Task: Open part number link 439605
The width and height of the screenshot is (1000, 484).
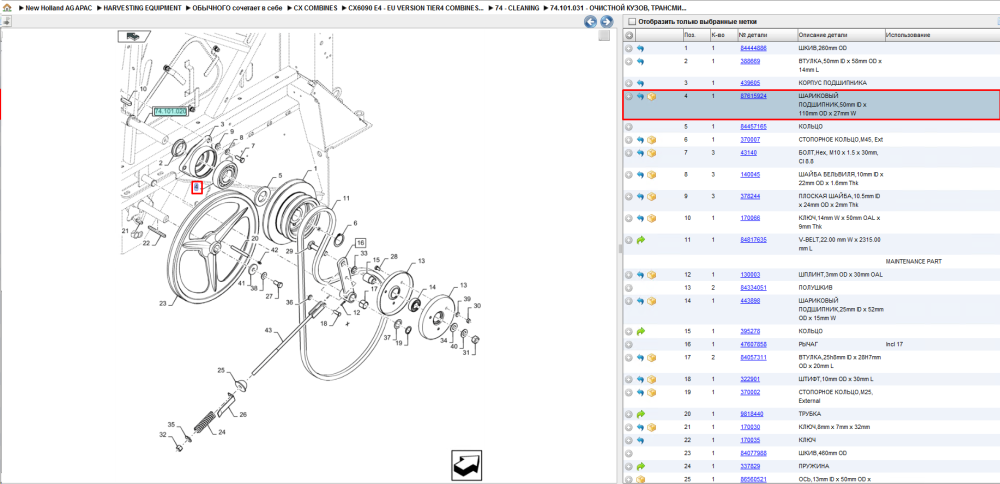Action: point(750,83)
